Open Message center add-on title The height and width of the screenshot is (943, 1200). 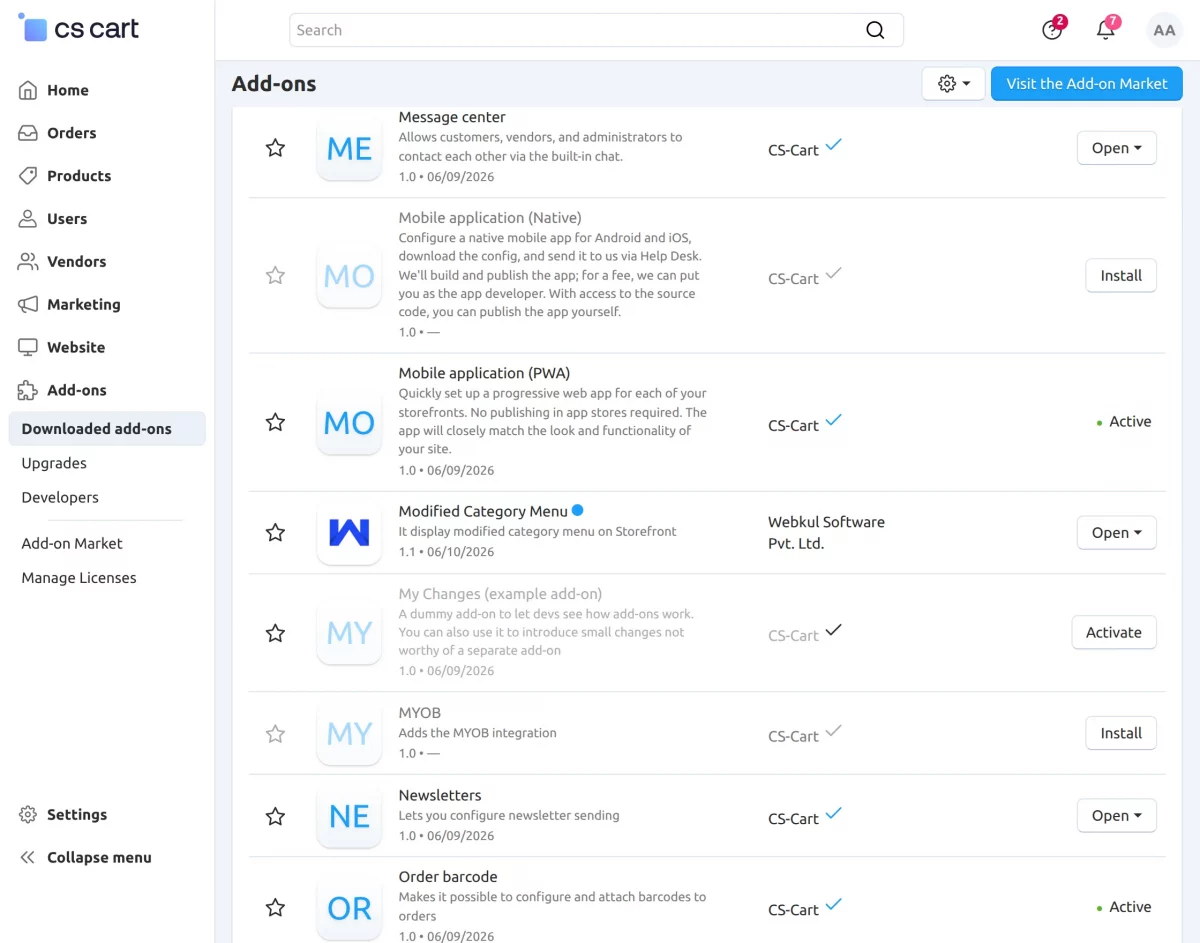coord(452,117)
